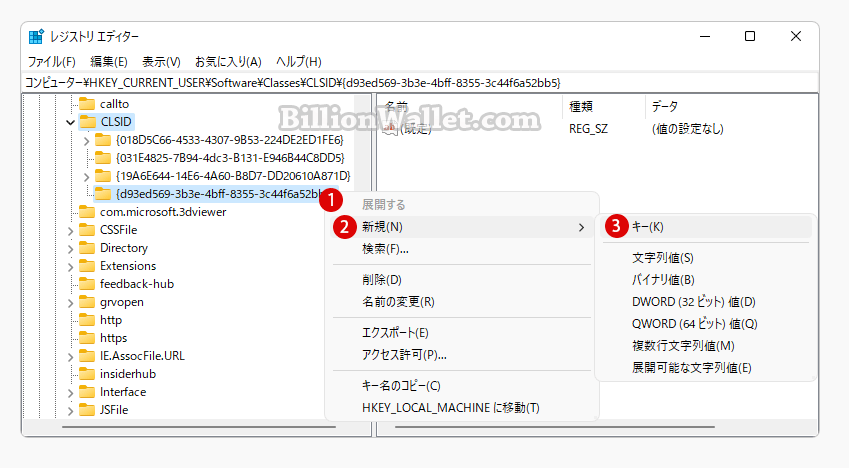Image resolution: width=849 pixels, height=468 pixels.
Task: Select the feedback-hub tree item label
Action: [137, 284]
